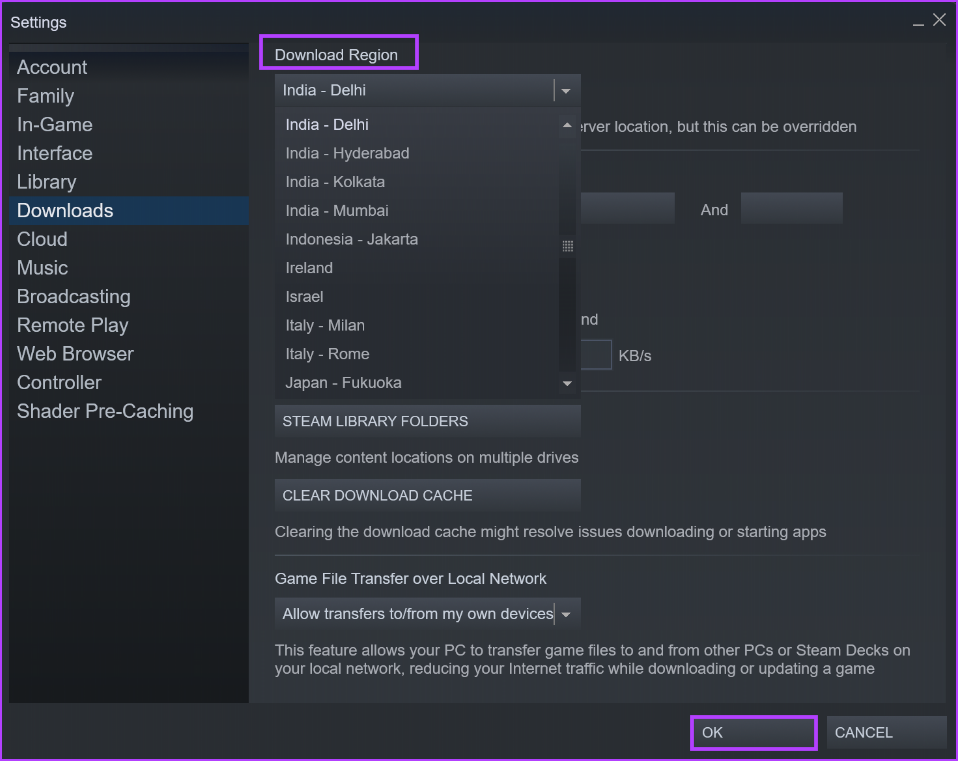Pick Italy - Rome from the server list
The image size is (958, 761).
coord(327,353)
